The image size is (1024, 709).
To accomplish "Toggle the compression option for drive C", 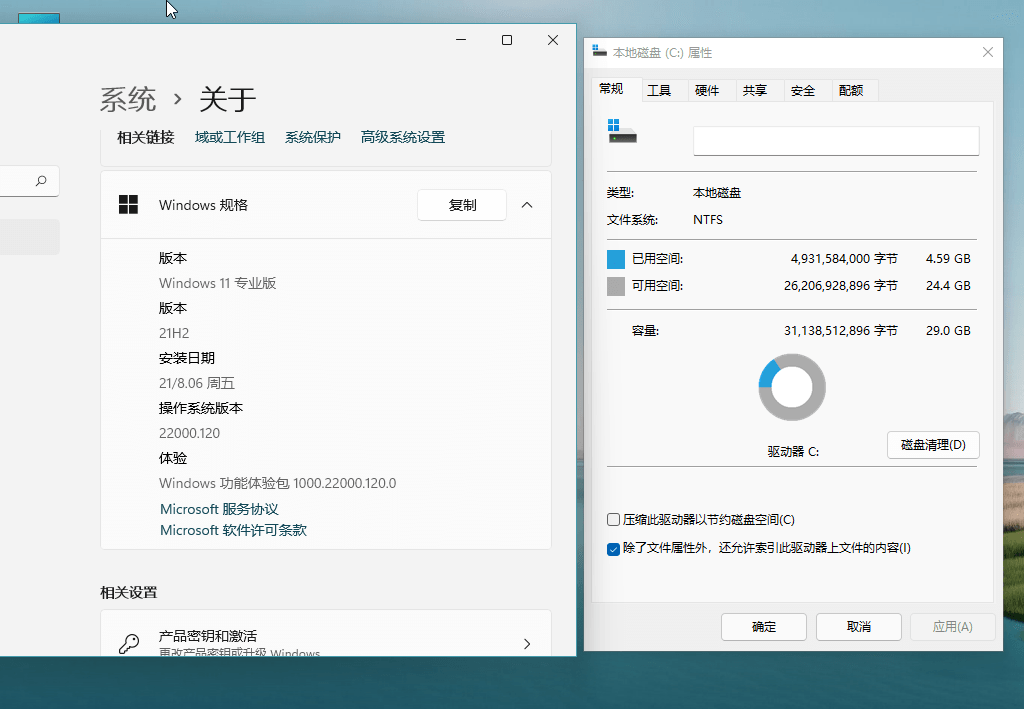I will (613, 519).
